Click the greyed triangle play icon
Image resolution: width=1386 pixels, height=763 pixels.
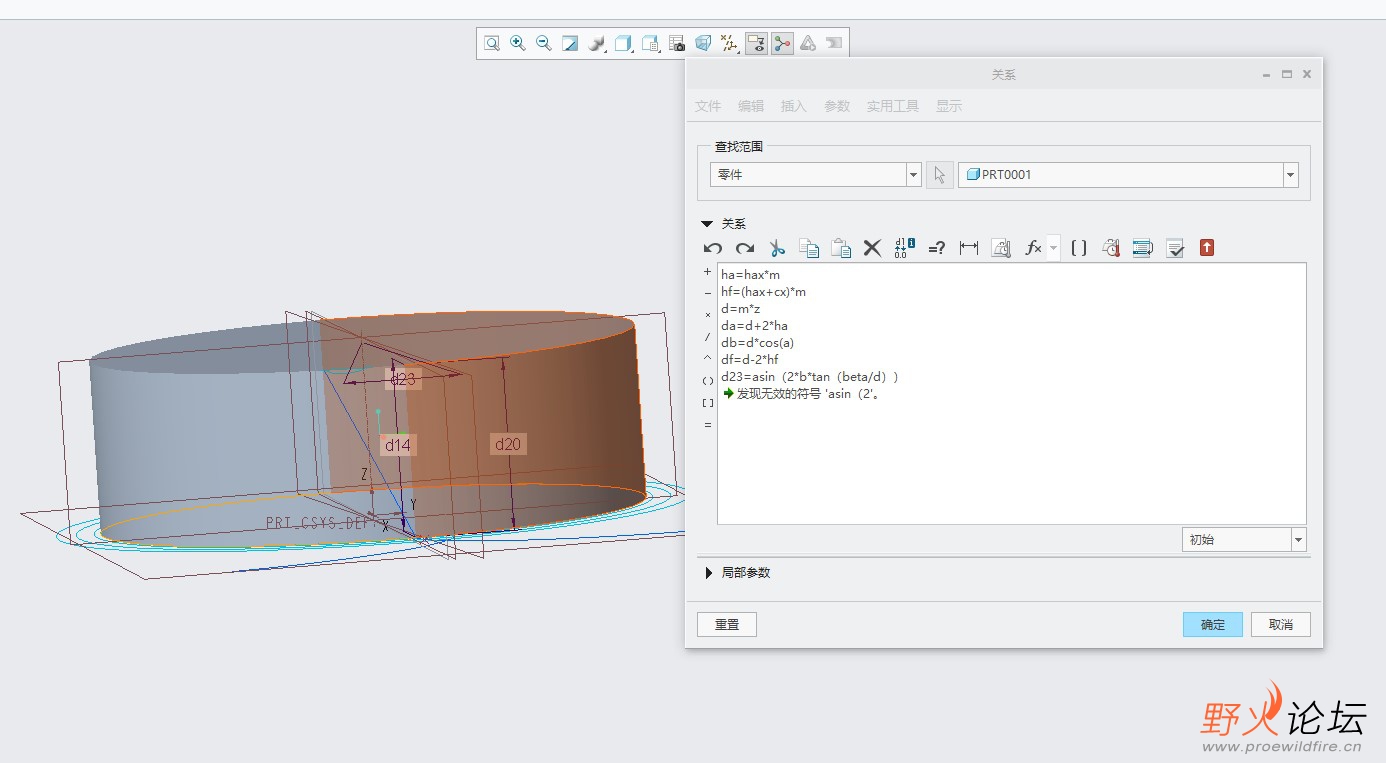808,43
